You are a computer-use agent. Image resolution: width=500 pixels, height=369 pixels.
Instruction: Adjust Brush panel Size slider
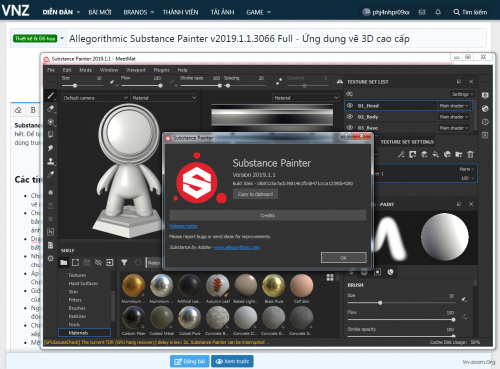click(401, 303)
